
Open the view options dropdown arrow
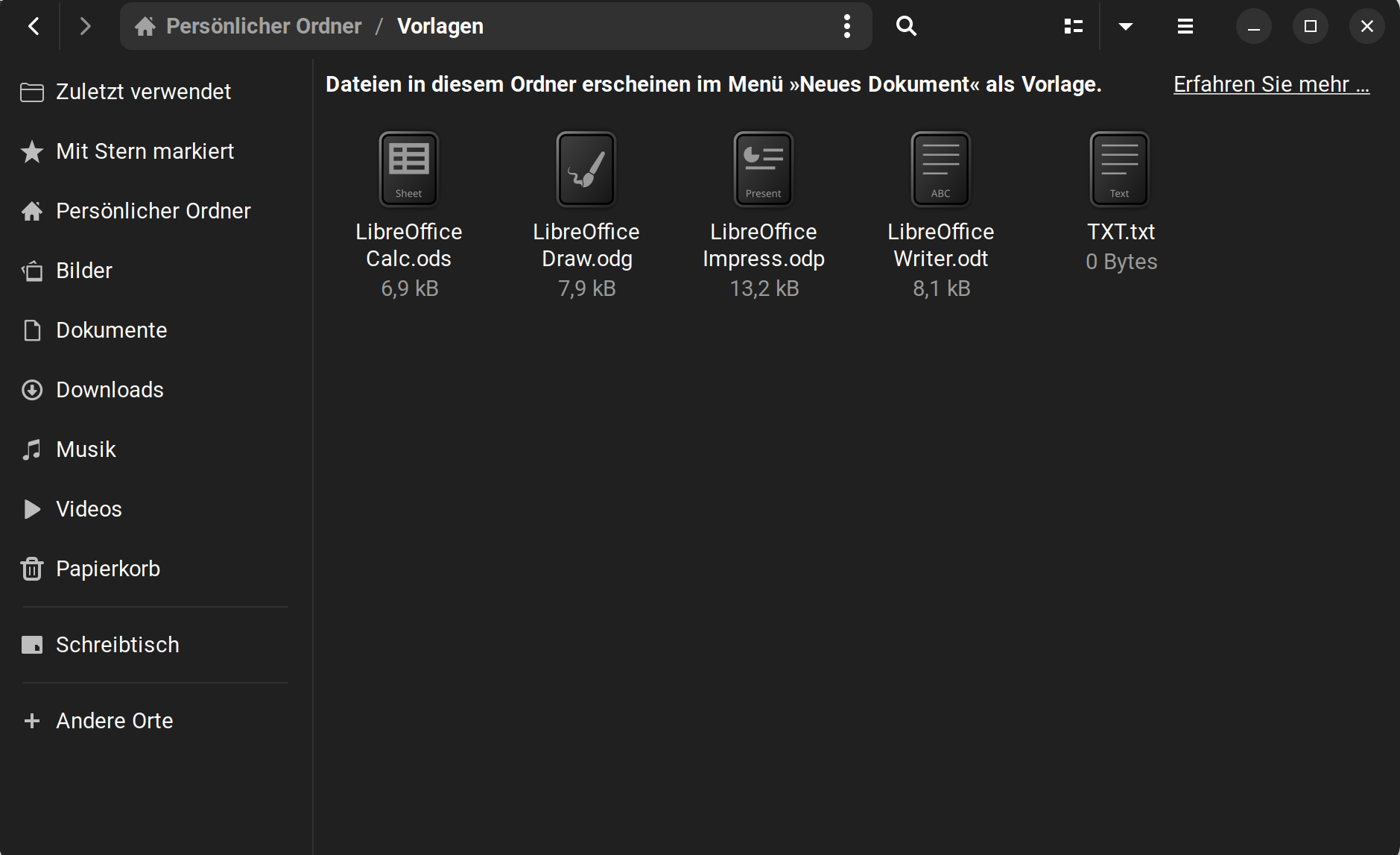(x=1126, y=26)
